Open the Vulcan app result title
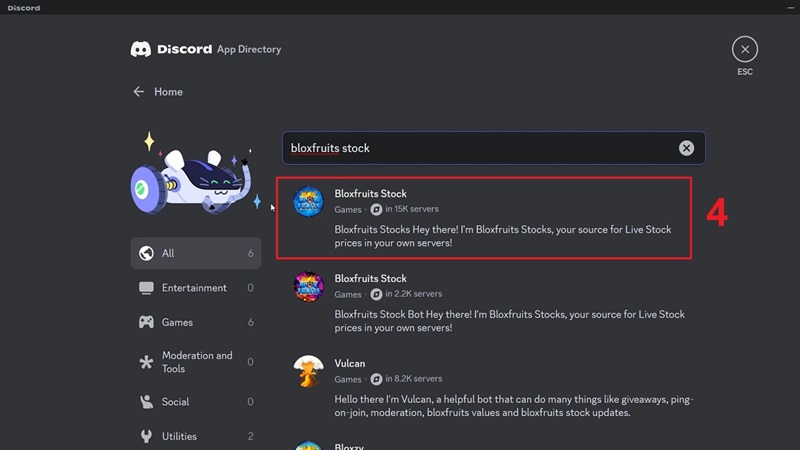Viewport: 800px width, 450px height. click(x=350, y=364)
